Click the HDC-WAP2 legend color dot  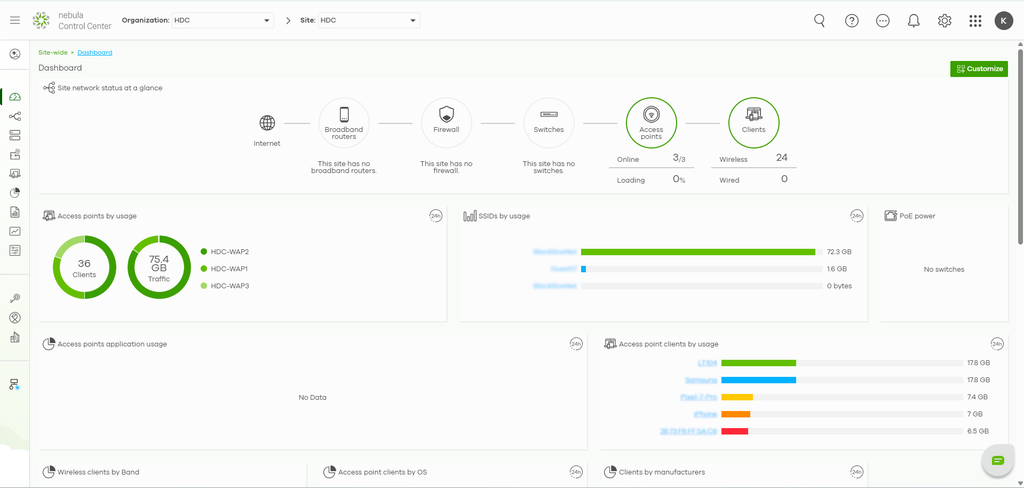[x=204, y=252]
